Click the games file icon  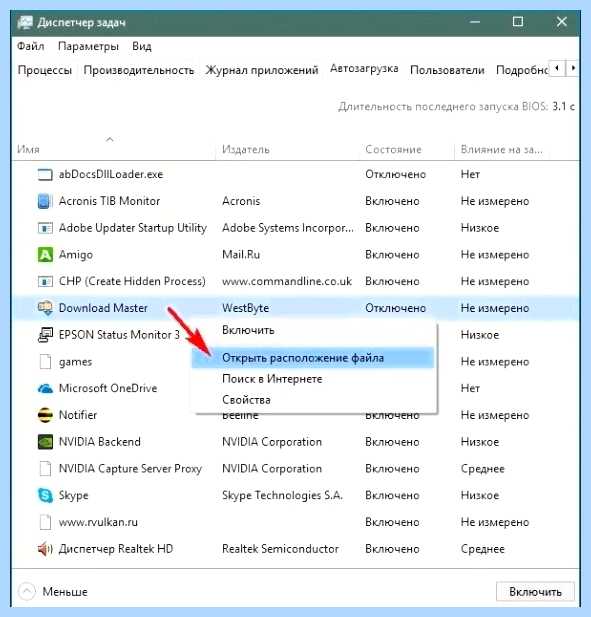pyautogui.click(x=45, y=362)
